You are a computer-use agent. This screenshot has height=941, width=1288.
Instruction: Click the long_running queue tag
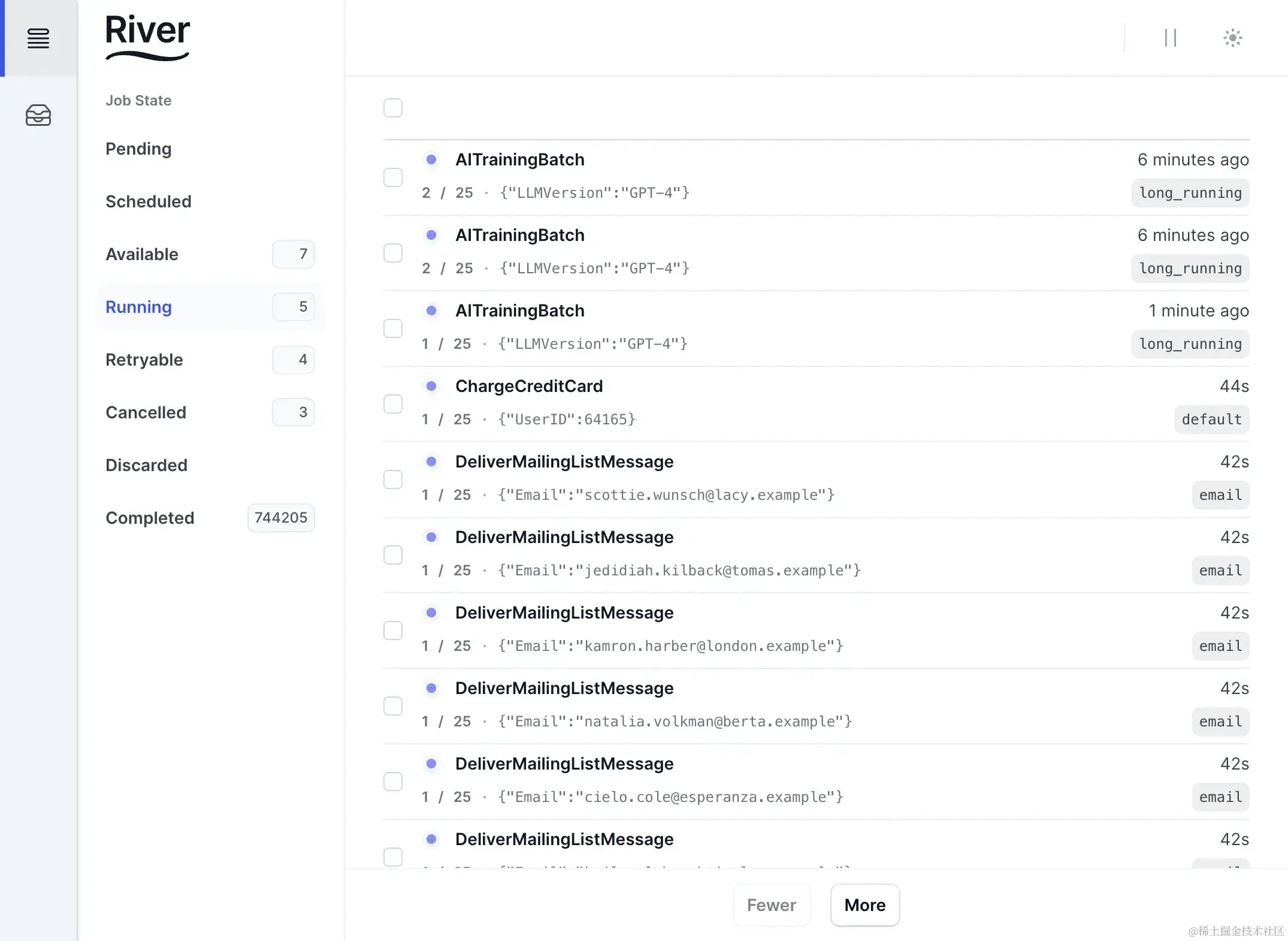1190,193
